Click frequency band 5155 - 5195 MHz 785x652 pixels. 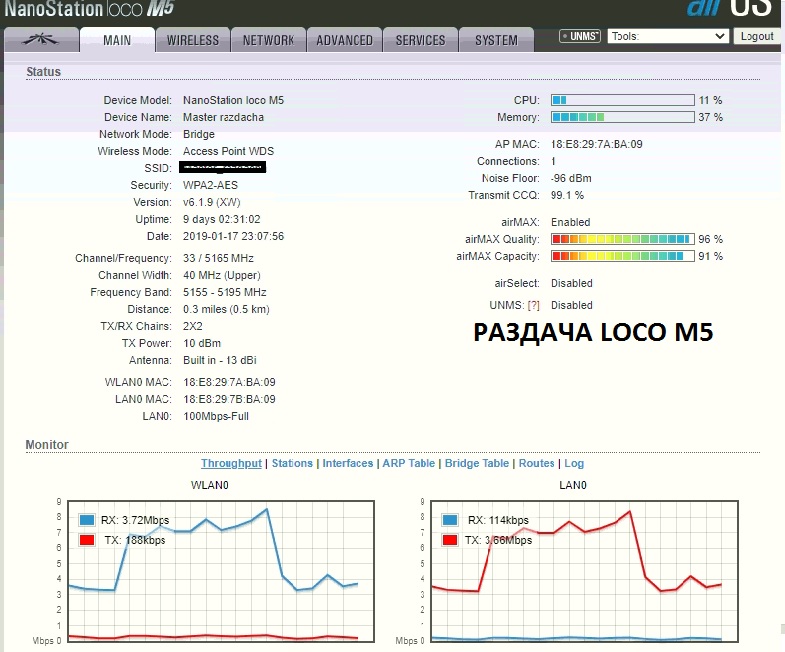(x=225, y=292)
